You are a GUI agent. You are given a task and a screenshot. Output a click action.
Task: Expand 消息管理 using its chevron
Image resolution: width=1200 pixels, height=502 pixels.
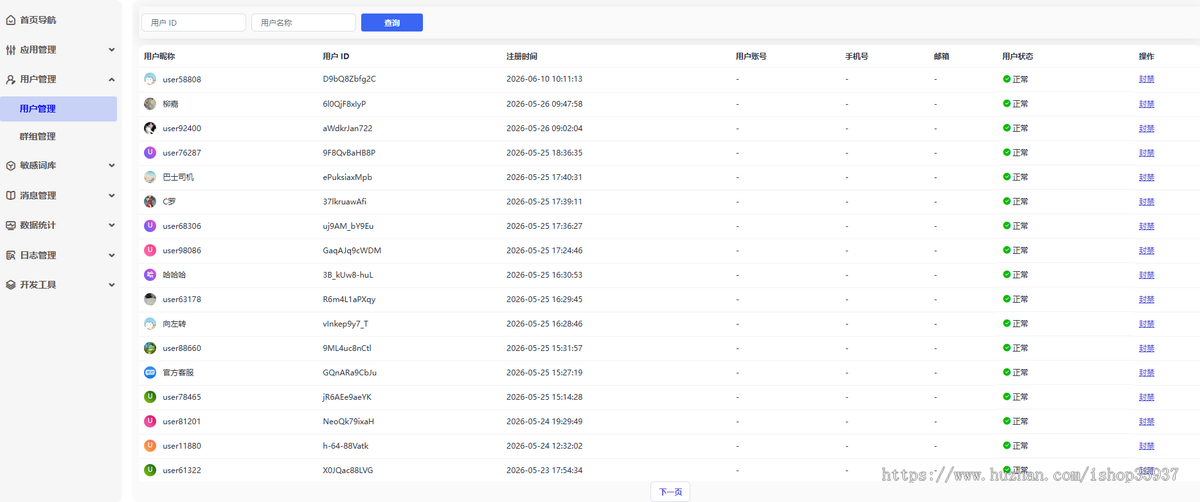[112, 195]
